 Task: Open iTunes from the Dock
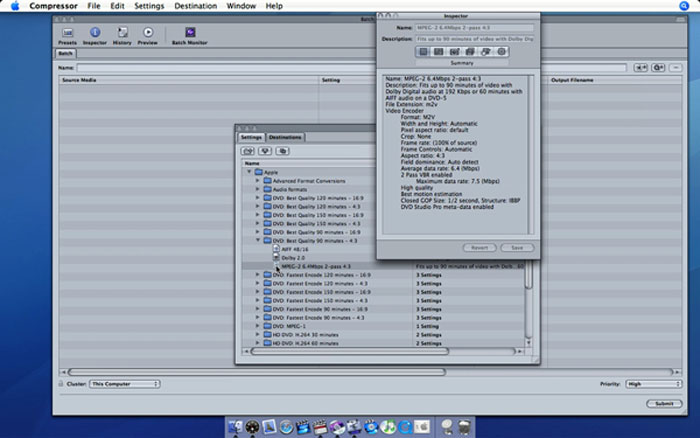pos(388,427)
